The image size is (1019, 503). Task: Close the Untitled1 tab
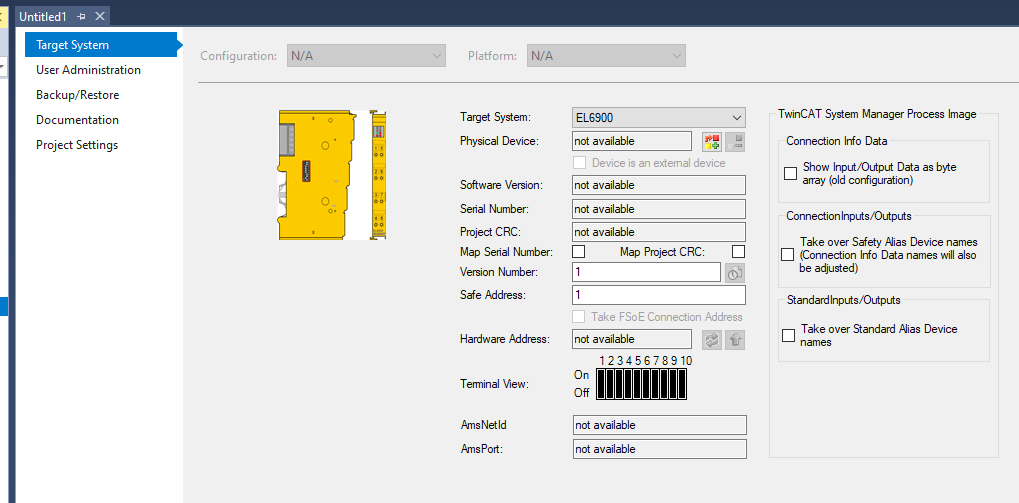tap(99, 16)
